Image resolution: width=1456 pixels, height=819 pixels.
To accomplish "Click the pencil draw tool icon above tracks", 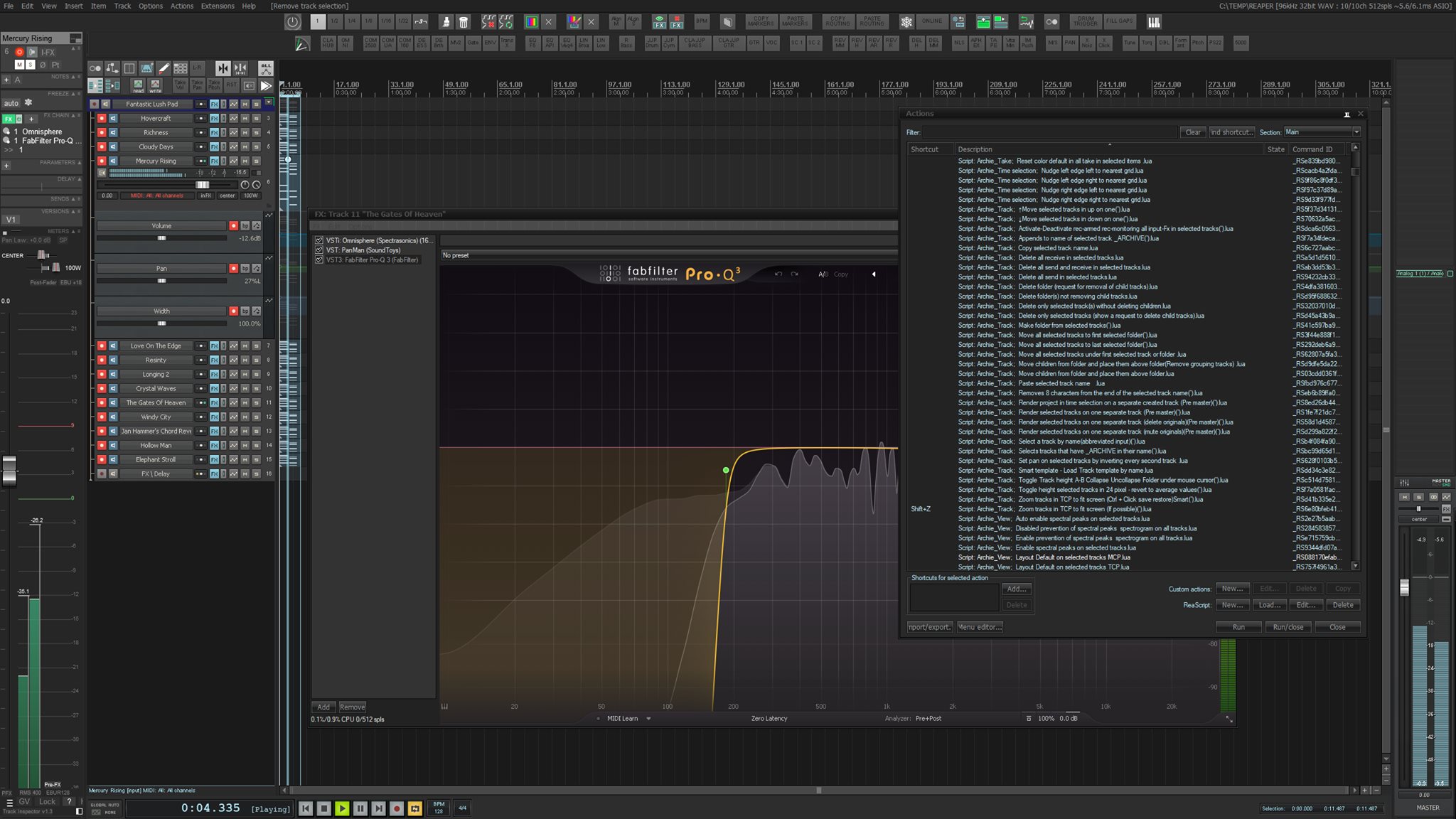I will pos(164,68).
